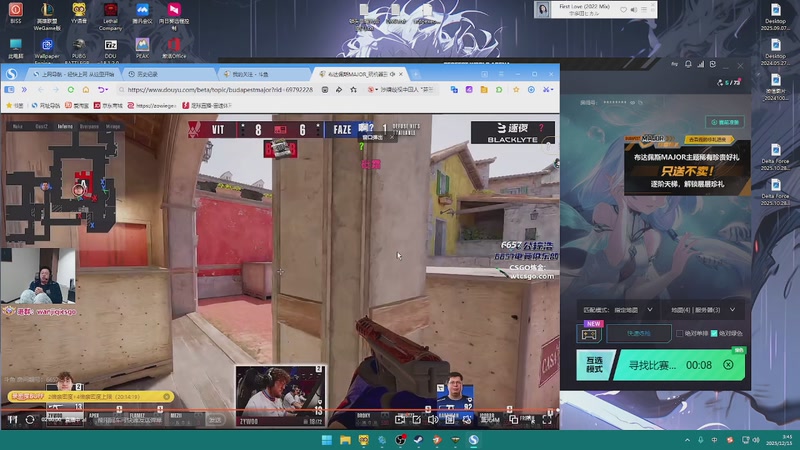The height and width of the screenshot is (450, 800).
Task: Click the Sogou search box in toolbar
Action: click(x=401, y=90)
